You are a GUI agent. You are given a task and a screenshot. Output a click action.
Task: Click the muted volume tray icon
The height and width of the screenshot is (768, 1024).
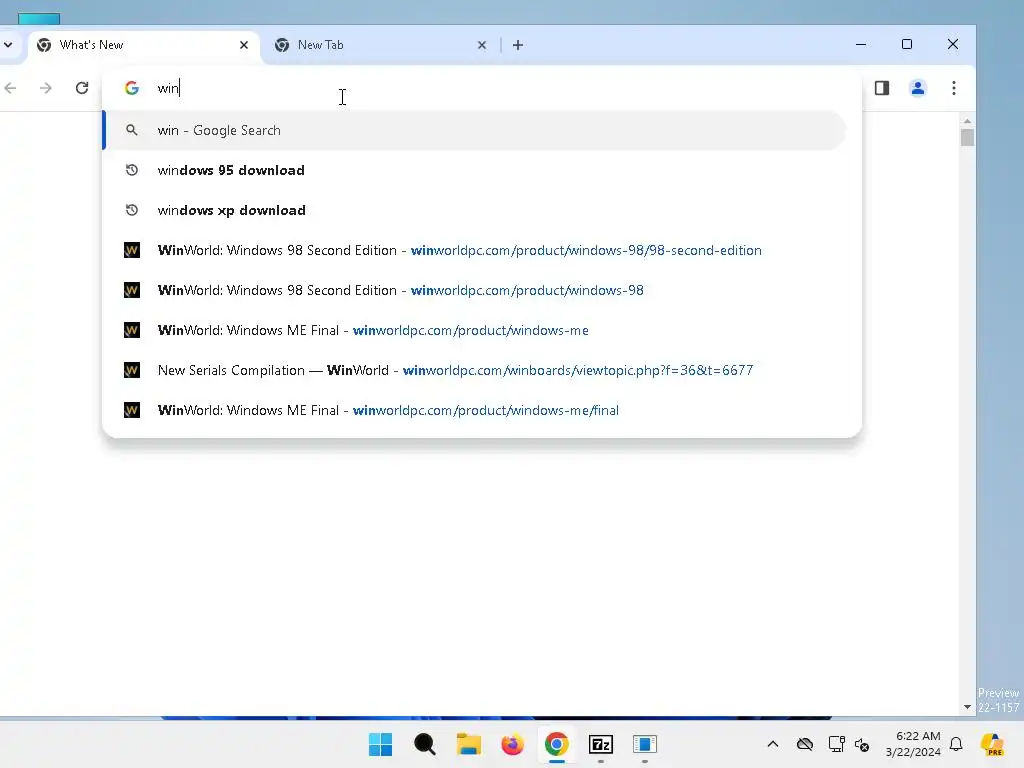(862, 744)
